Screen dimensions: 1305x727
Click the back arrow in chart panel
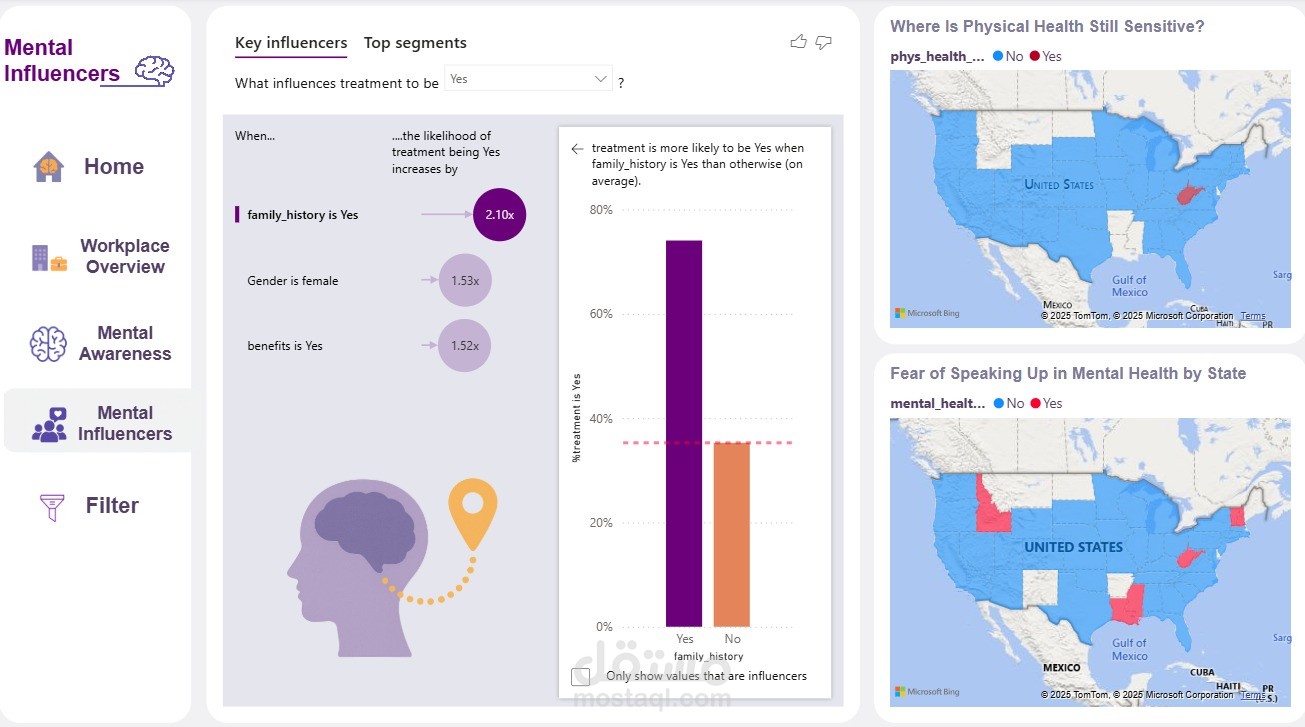pos(576,149)
